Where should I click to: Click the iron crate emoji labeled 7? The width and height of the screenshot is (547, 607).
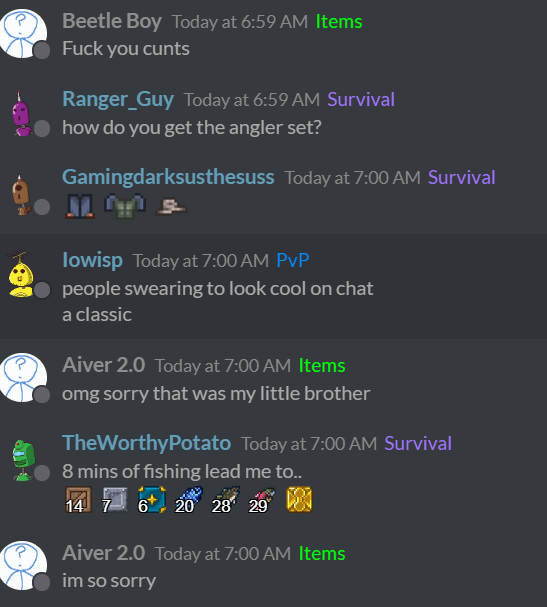pyautogui.click(x=115, y=500)
